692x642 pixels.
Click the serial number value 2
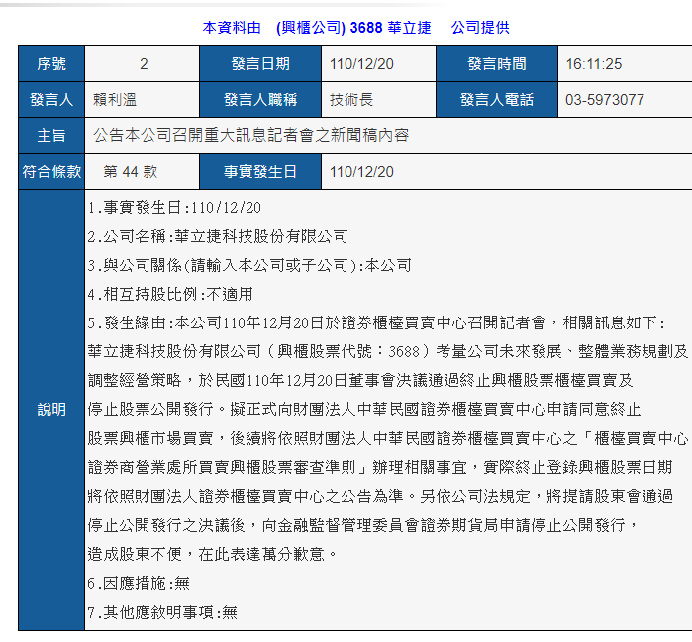(144, 64)
